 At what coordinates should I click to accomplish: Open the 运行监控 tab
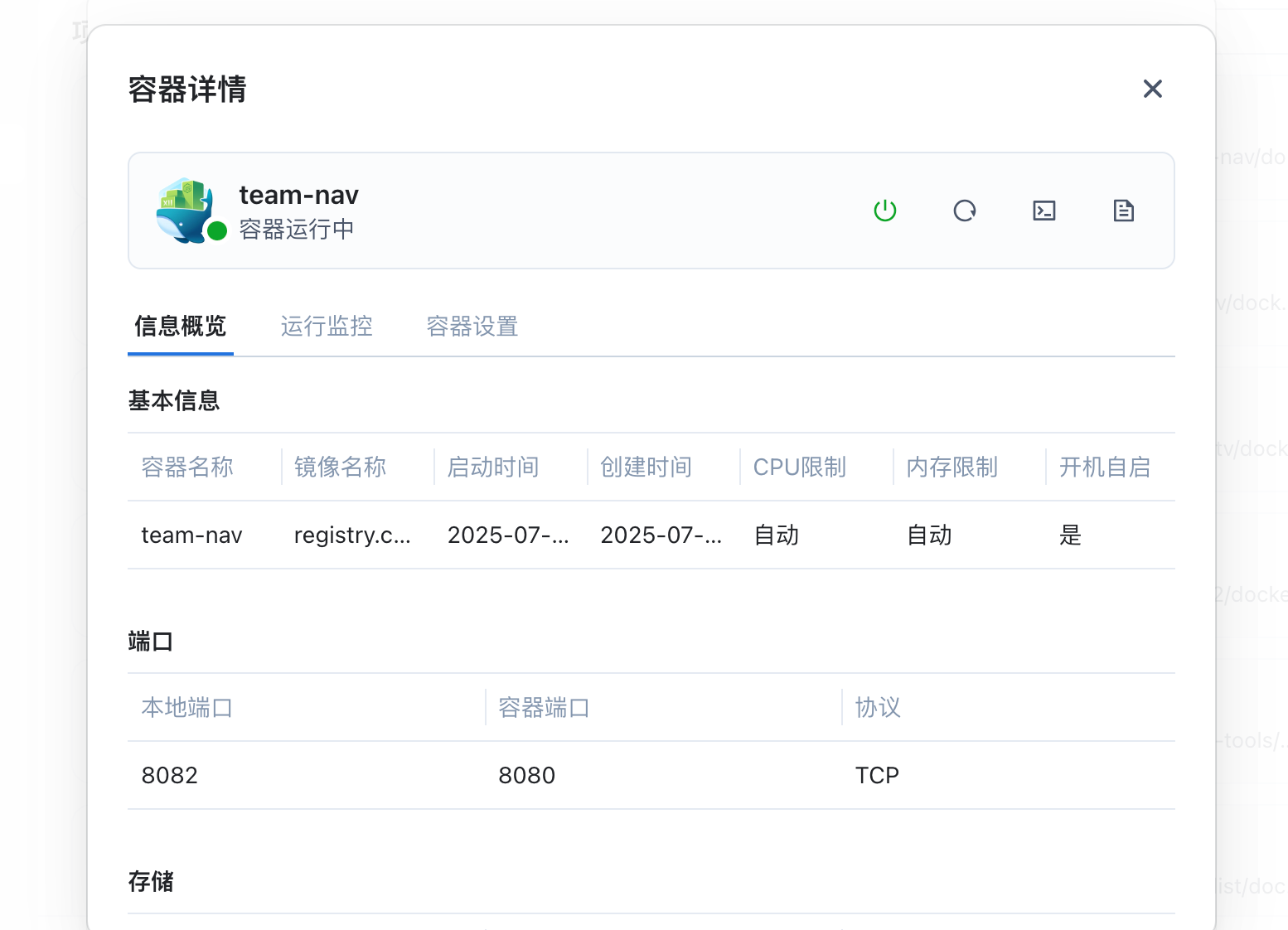(327, 327)
